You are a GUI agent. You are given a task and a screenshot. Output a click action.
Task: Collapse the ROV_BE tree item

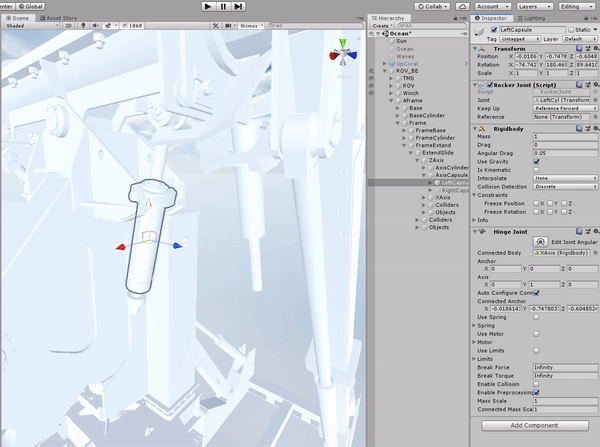click(385, 71)
